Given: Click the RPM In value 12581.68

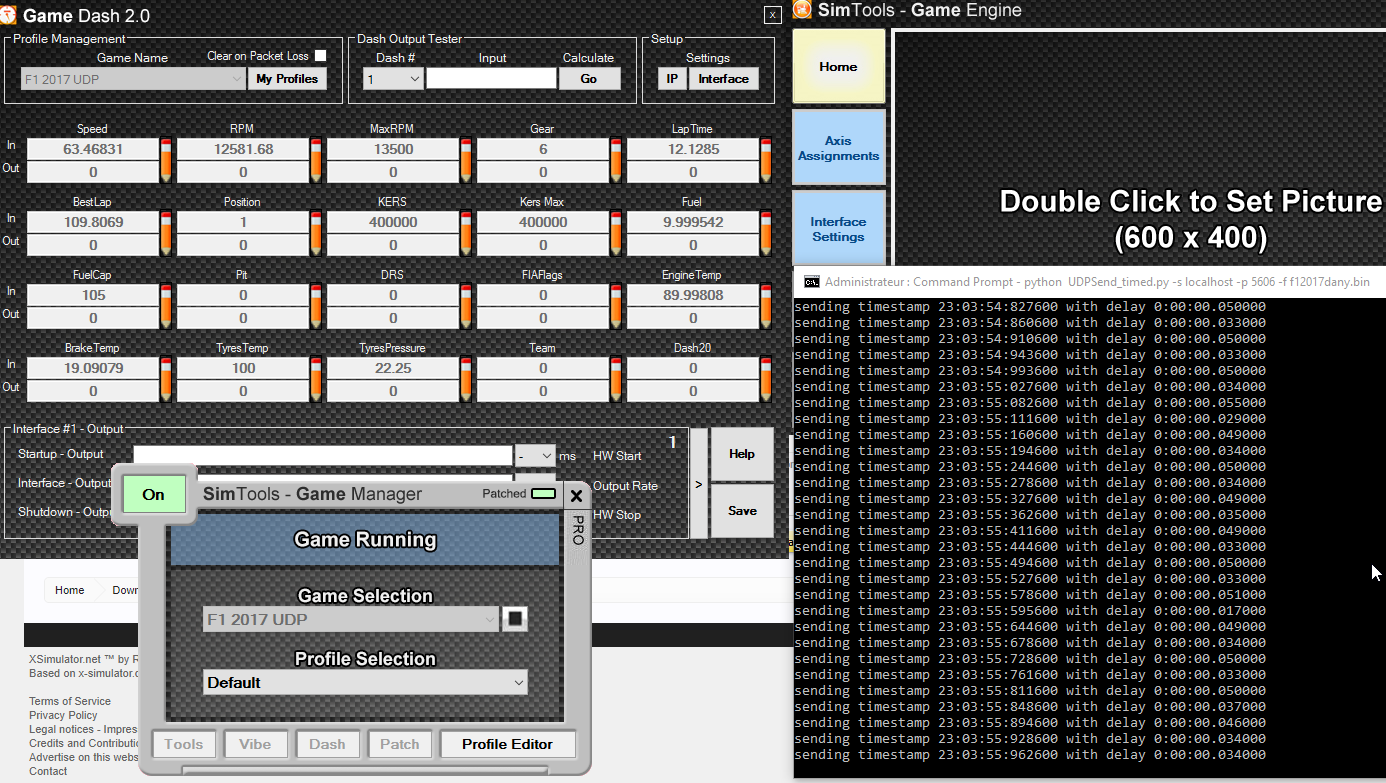Looking at the screenshot, I should pos(243,149).
